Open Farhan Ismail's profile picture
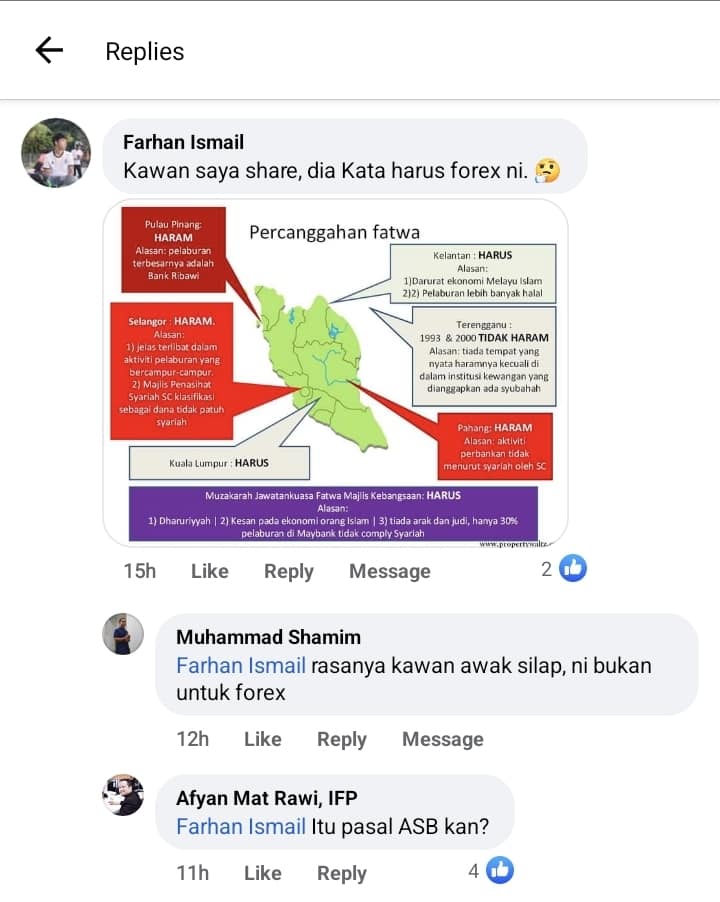Image resolution: width=720 pixels, height=902 pixels. pyautogui.click(x=56, y=152)
